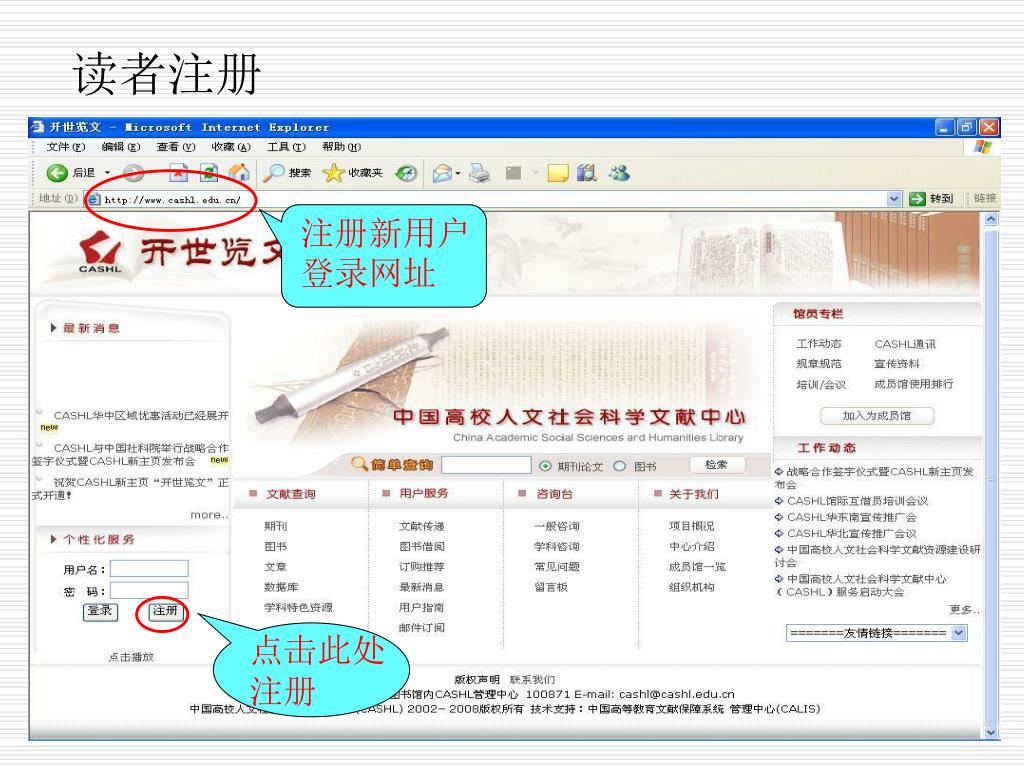Open the 工作动态 link in 馆员专栏
This screenshot has height=768, width=1024.
[x=818, y=344]
